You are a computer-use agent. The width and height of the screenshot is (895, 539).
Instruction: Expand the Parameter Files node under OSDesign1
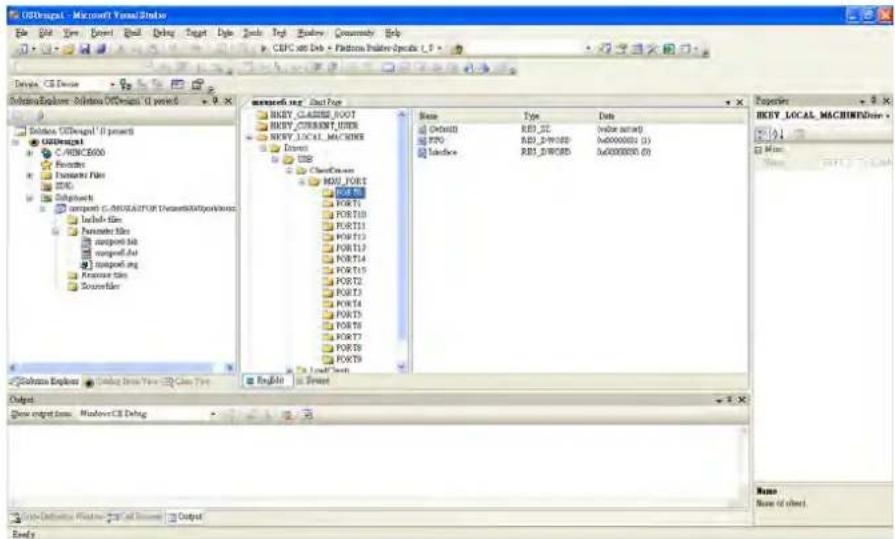pyautogui.click(x=30, y=175)
